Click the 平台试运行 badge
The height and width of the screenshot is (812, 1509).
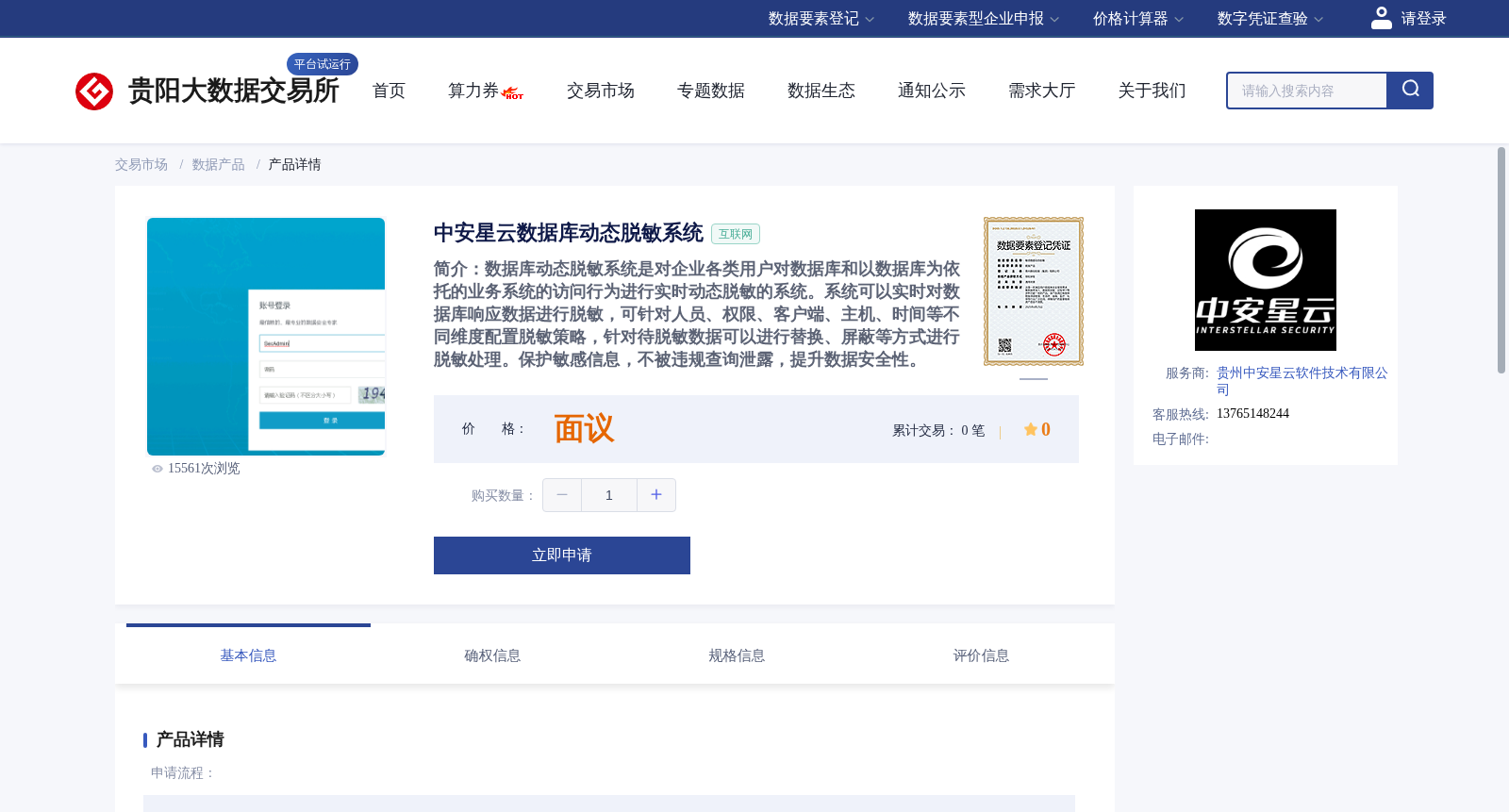pyautogui.click(x=323, y=64)
